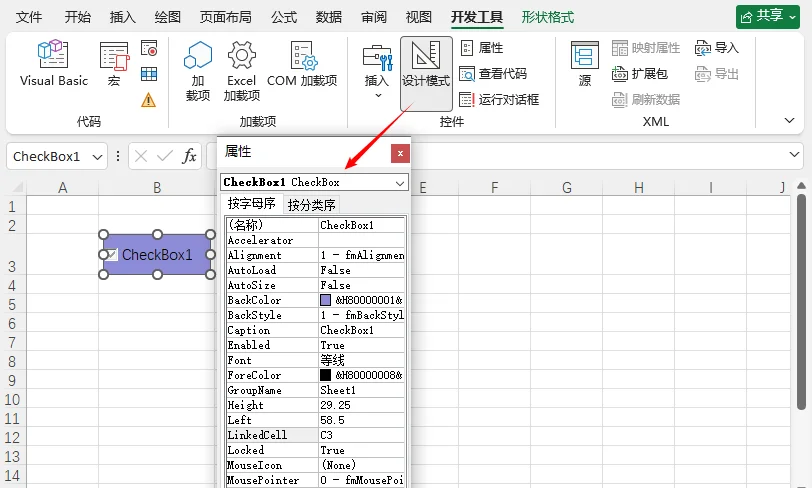The height and width of the screenshot is (488, 812).
Task: Click the Caption property value field
Action: [361, 330]
